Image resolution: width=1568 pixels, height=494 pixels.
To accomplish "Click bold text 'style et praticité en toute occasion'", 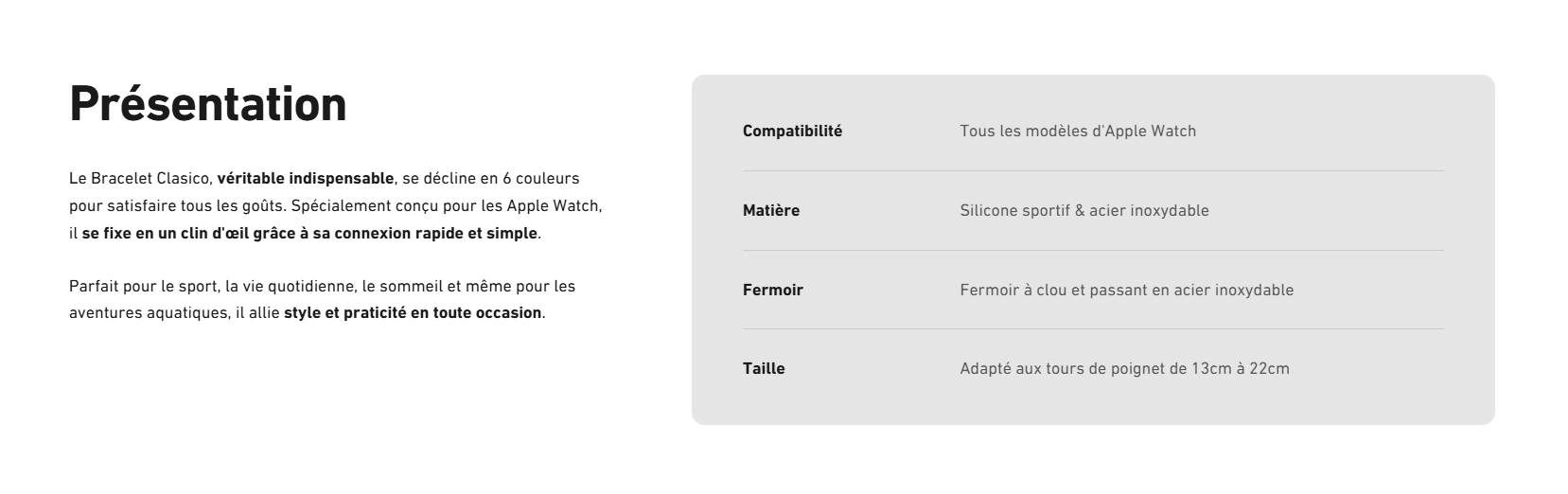I will 413,312.
